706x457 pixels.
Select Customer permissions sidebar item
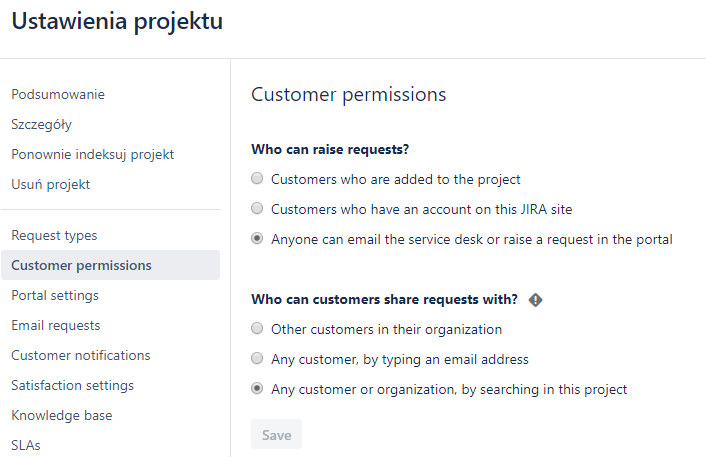pyautogui.click(x=82, y=266)
